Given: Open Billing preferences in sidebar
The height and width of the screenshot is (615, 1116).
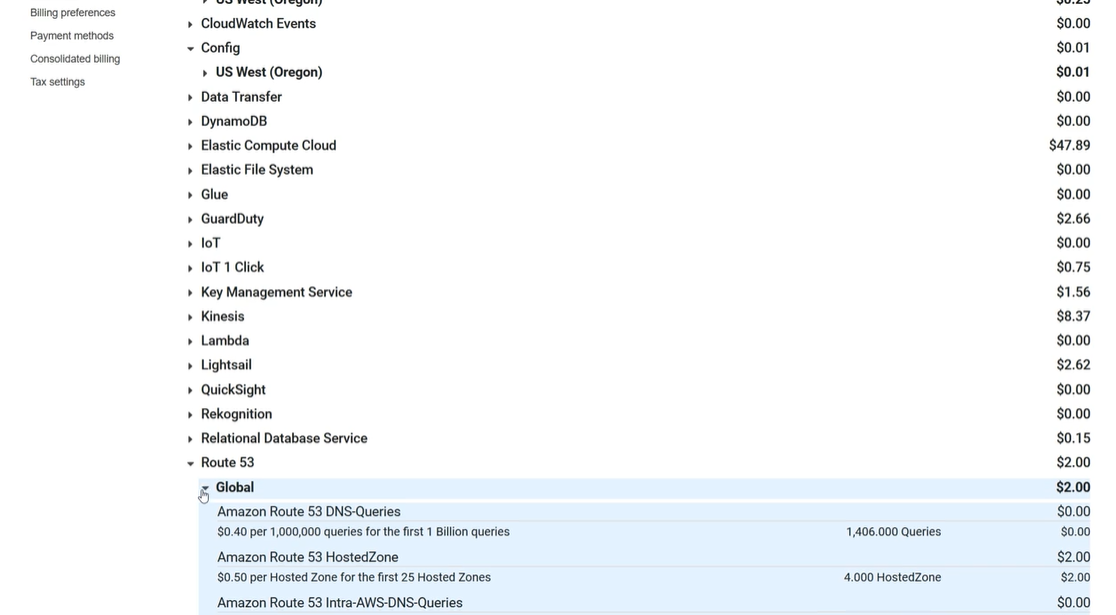Looking at the screenshot, I should tap(73, 13).
